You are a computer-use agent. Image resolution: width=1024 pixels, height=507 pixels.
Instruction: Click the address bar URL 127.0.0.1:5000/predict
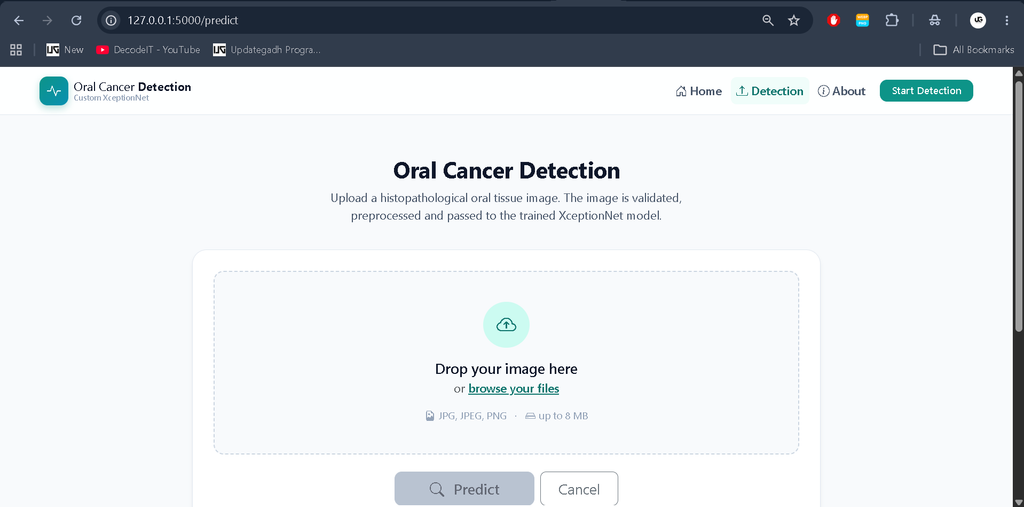pos(183,20)
